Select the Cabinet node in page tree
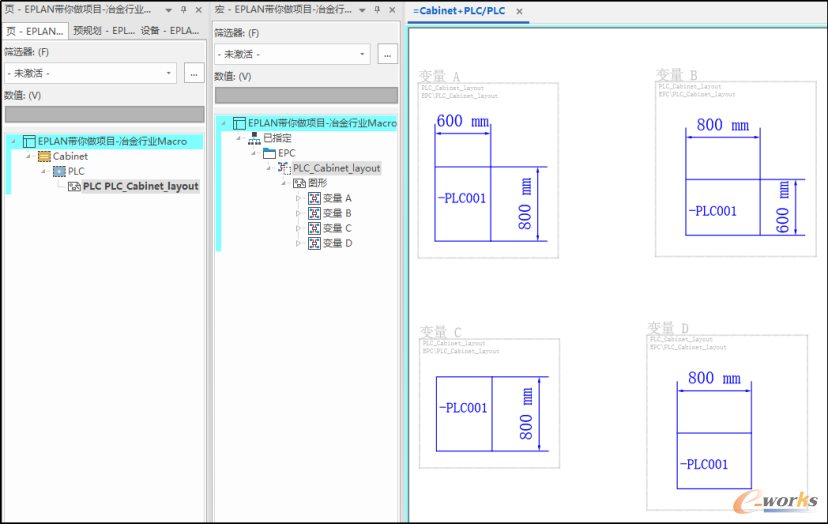The image size is (828, 524). click(70, 156)
